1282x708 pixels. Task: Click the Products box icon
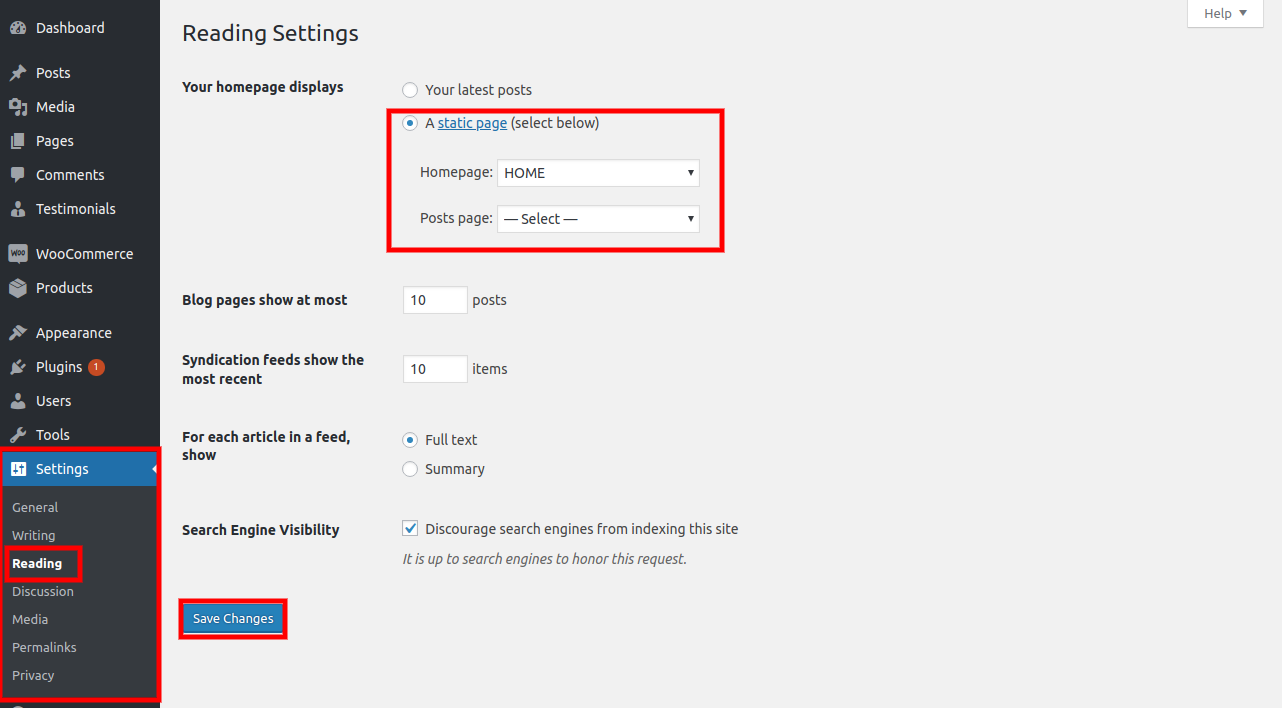coord(18,288)
